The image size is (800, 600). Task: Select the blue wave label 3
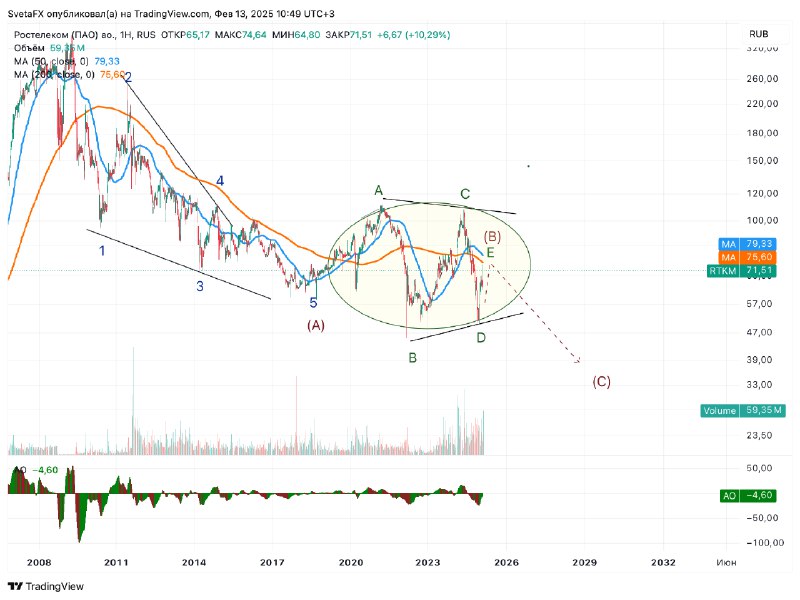tap(200, 286)
